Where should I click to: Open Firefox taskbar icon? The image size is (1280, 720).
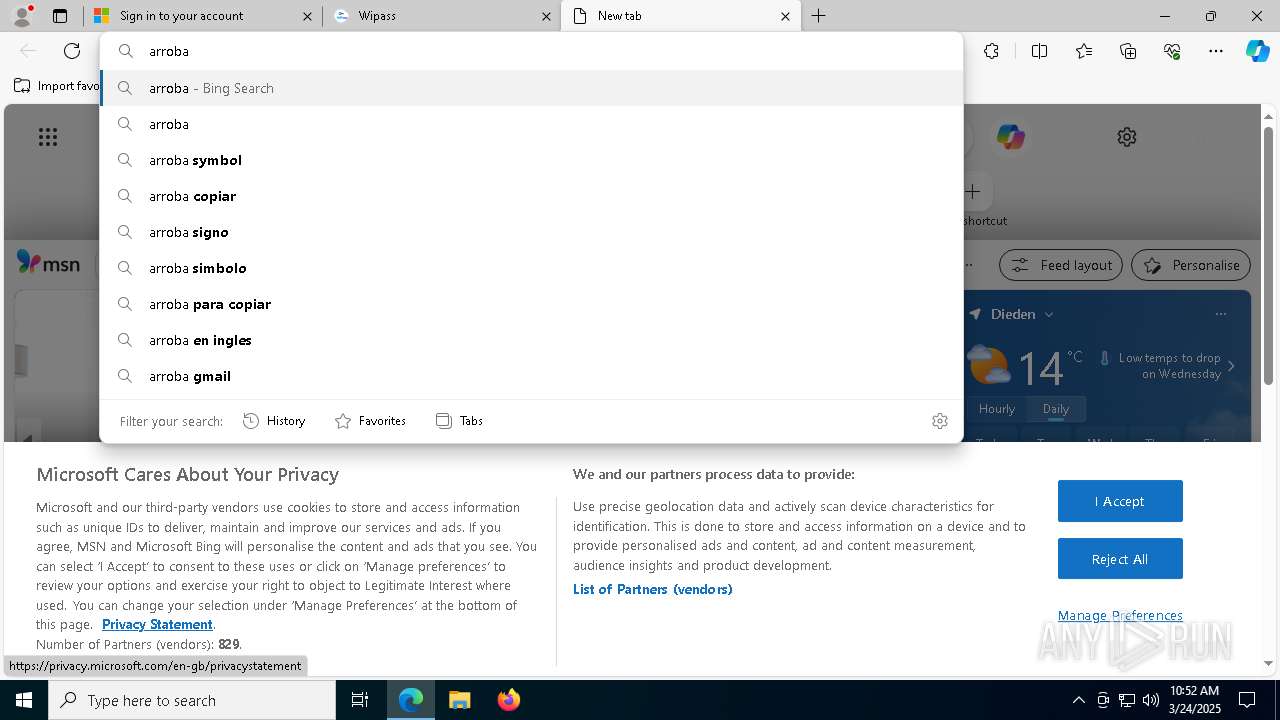click(508, 700)
